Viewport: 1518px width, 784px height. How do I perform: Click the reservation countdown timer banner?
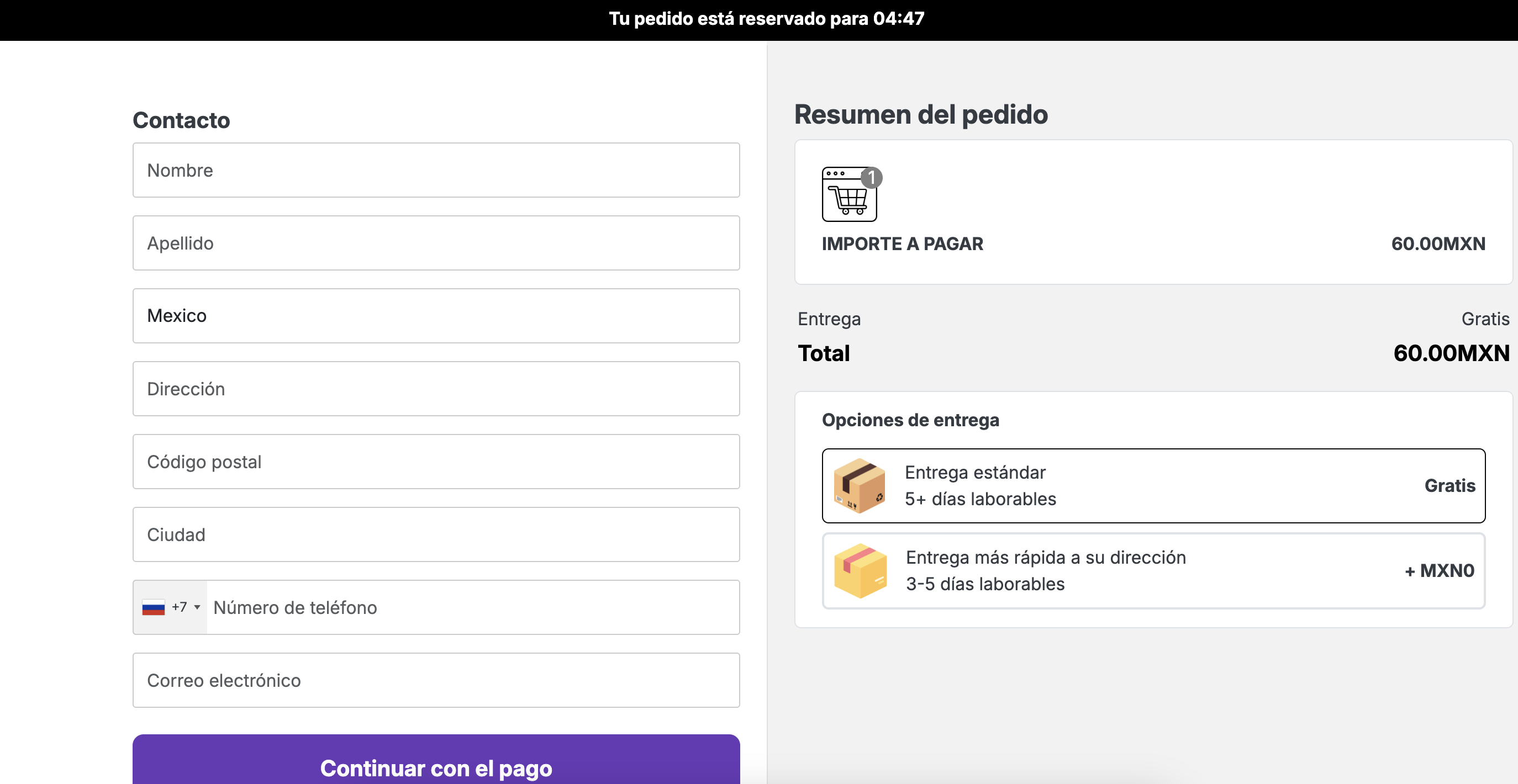[x=759, y=20]
